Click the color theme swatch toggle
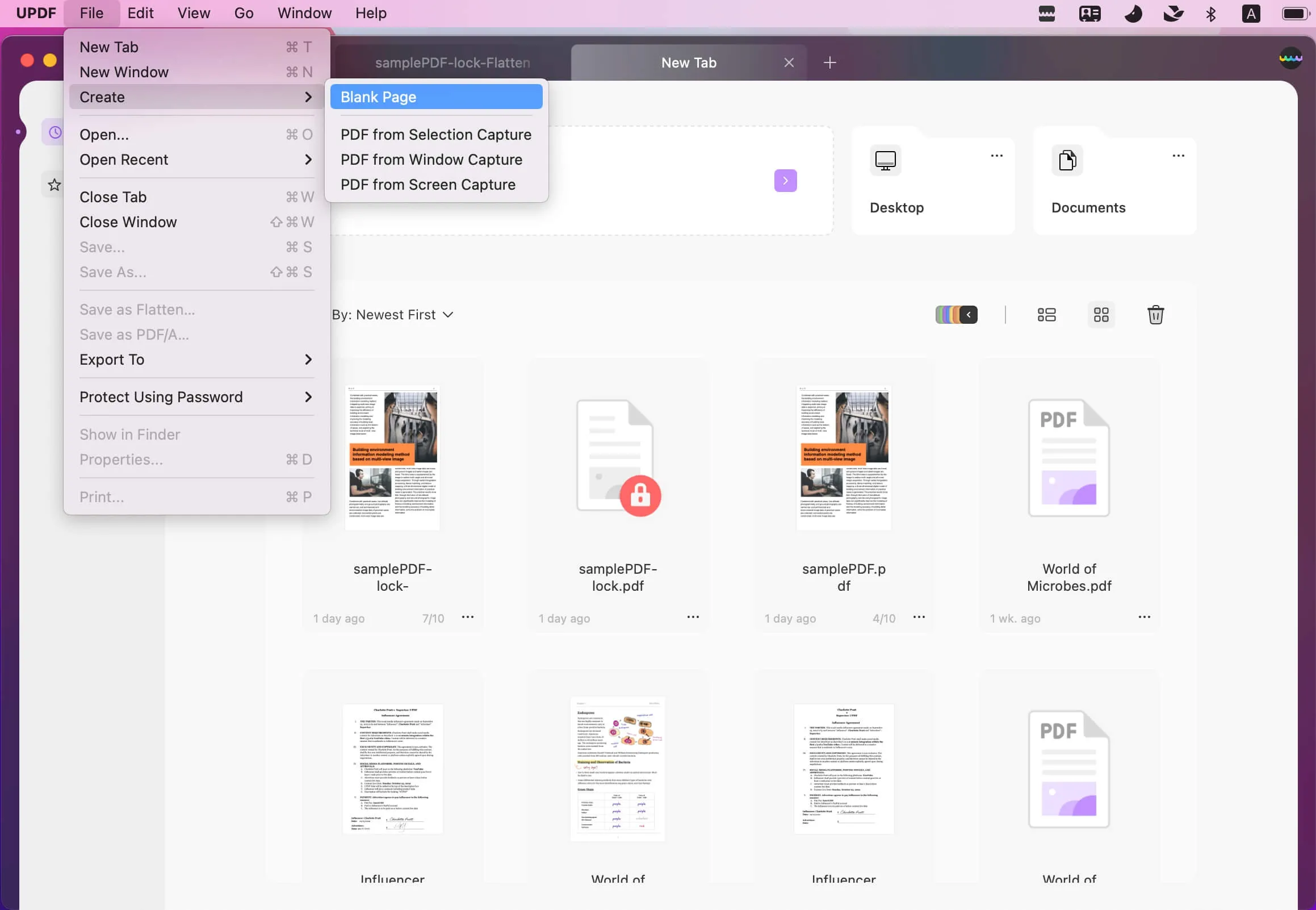 point(956,314)
